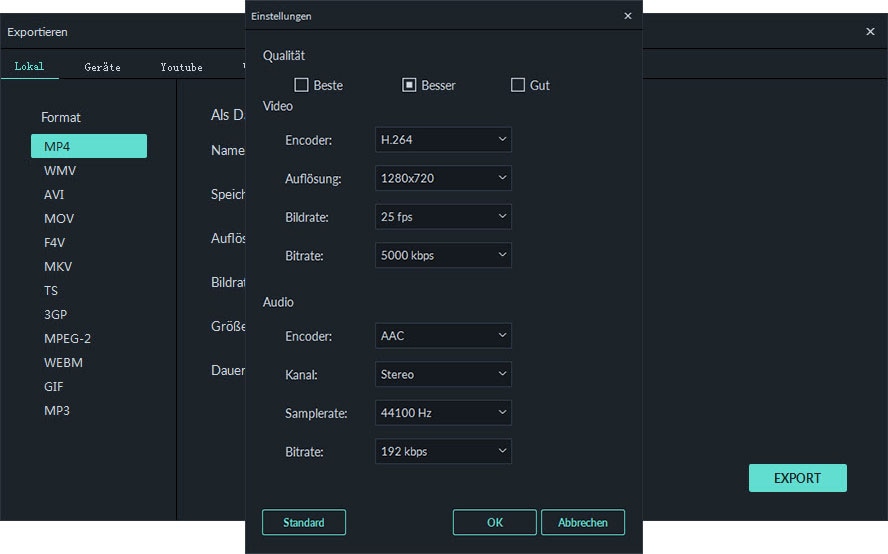Switch to the Lokal tab

click(29, 66)
